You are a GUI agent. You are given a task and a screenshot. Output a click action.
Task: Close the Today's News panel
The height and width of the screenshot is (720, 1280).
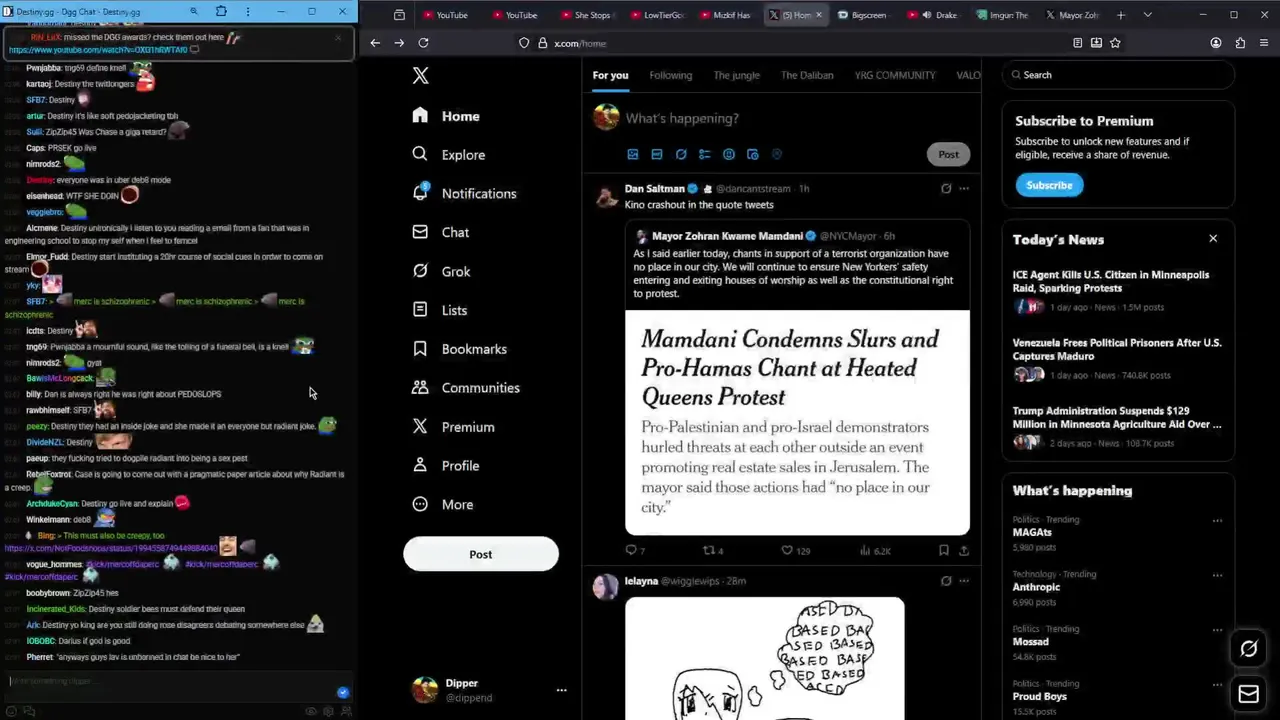(1213, 238)
